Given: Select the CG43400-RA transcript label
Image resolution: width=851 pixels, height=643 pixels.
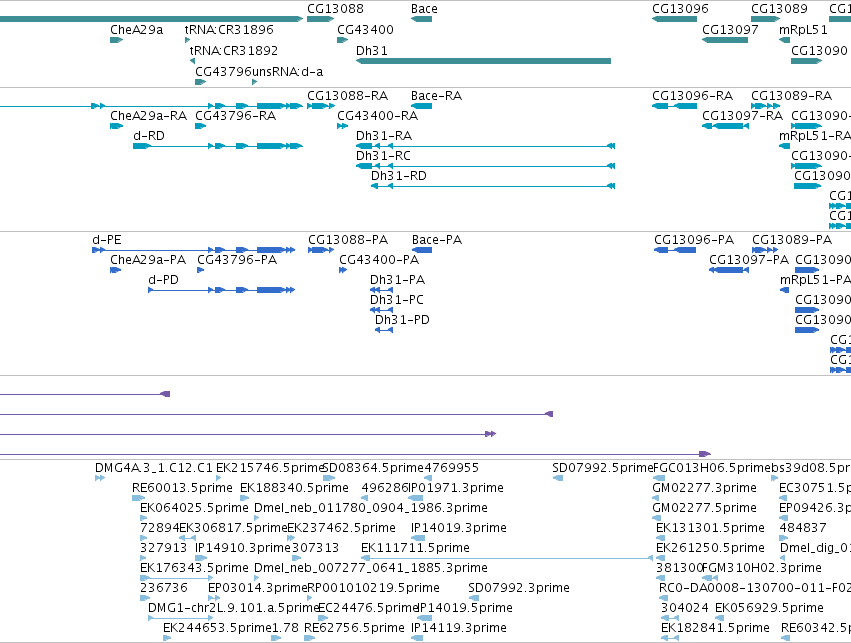Looking at the screenshot, I should [x=377, y=116].
